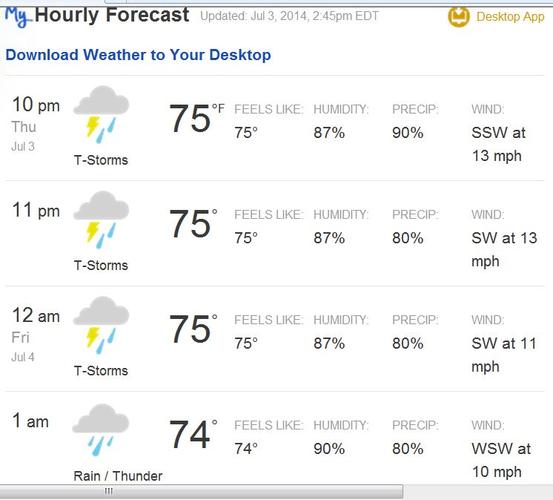Click the Hourly Forecast heading

click(112, 16)
